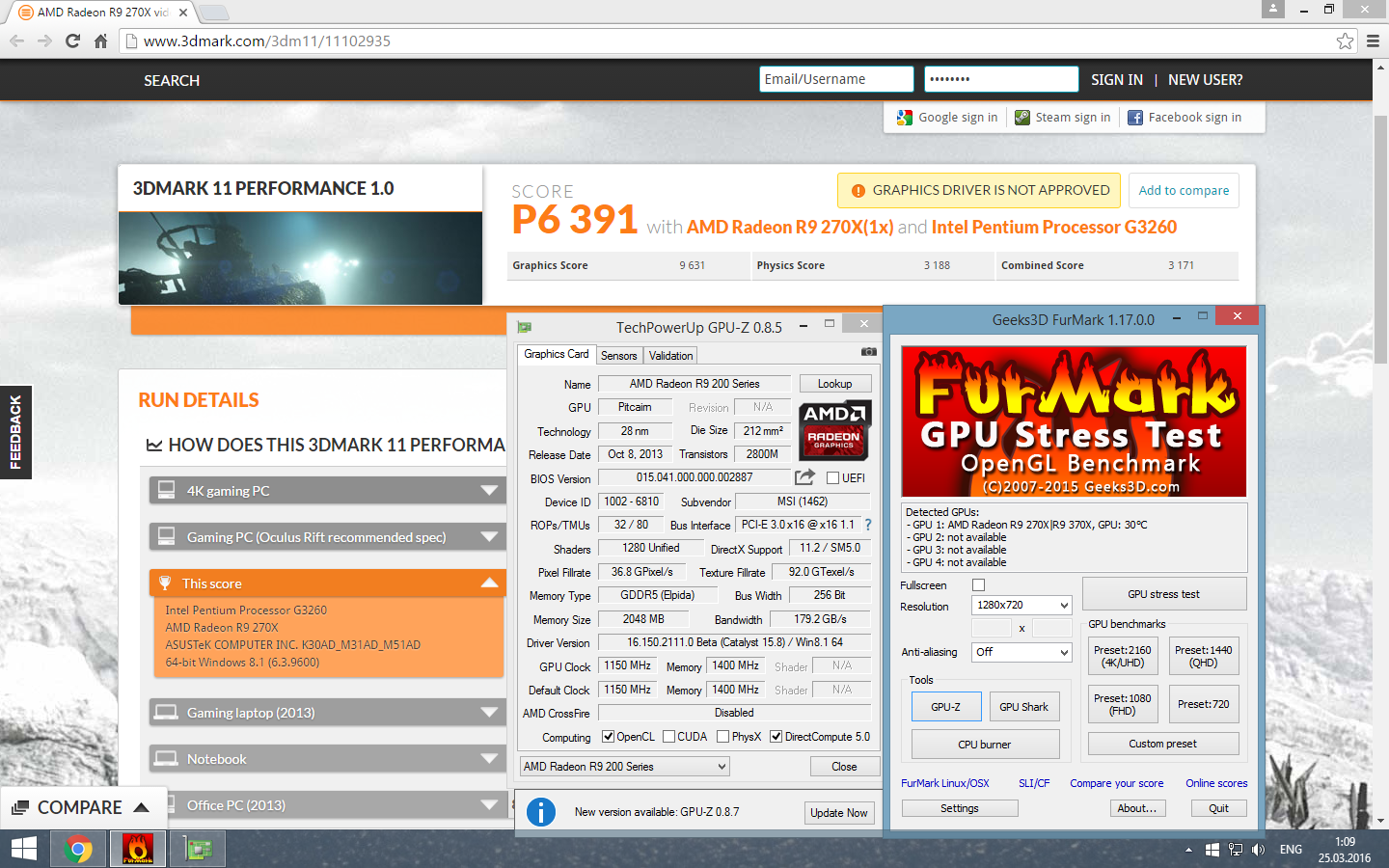Screen dimensions: 1389x868
Task: Reload the 3DMark page
Action: (71, 41)
